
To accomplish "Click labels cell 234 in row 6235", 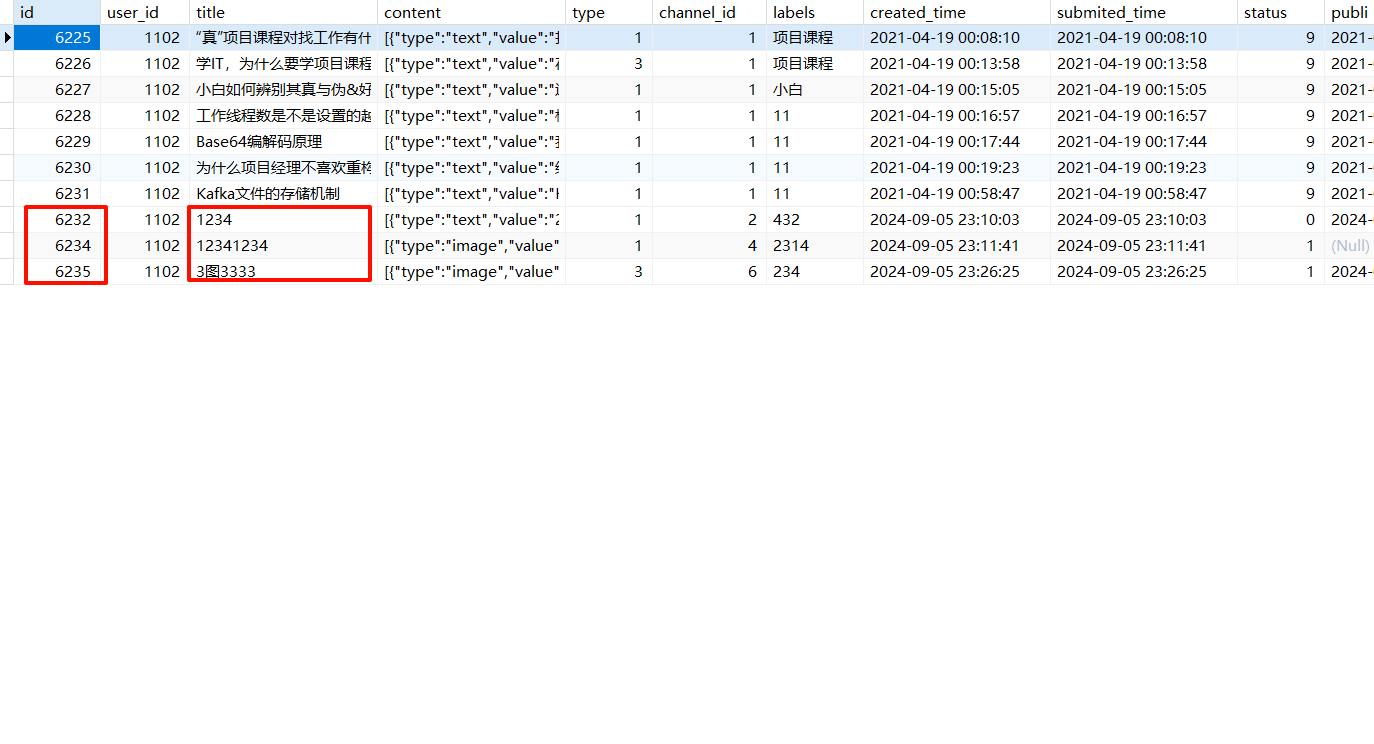I will point(815,272).
